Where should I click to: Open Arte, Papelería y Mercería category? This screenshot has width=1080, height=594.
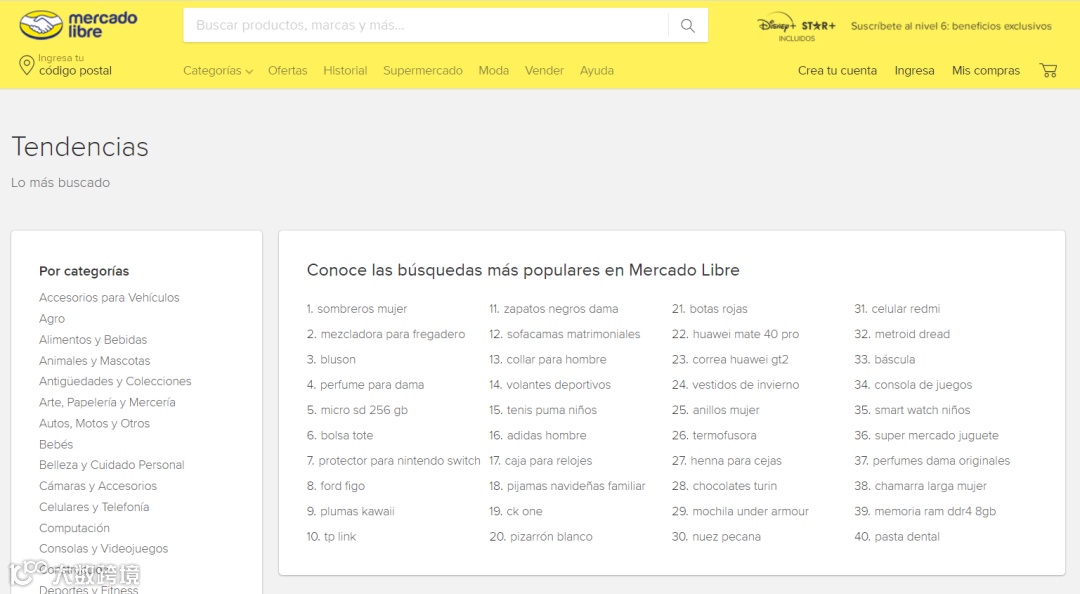click(107, 402)
